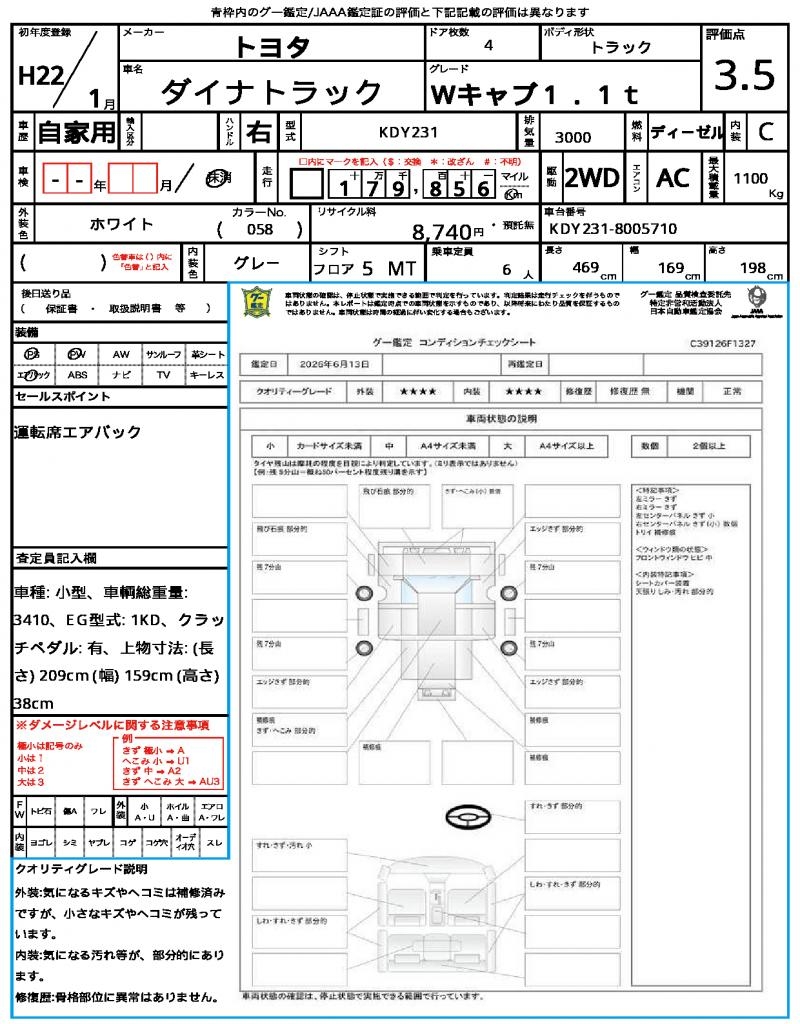
Task: Click the ABS equipment cell
Action: tap(77, 375)
